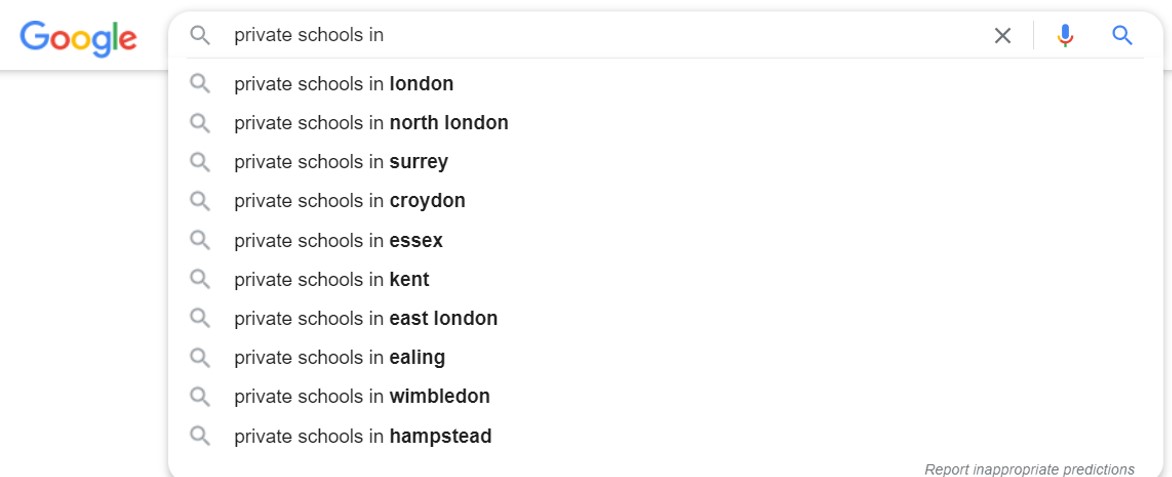Select suggestion 'private schools in ealing'
The width and height of the screenshot is (1172, 477).
665,357
